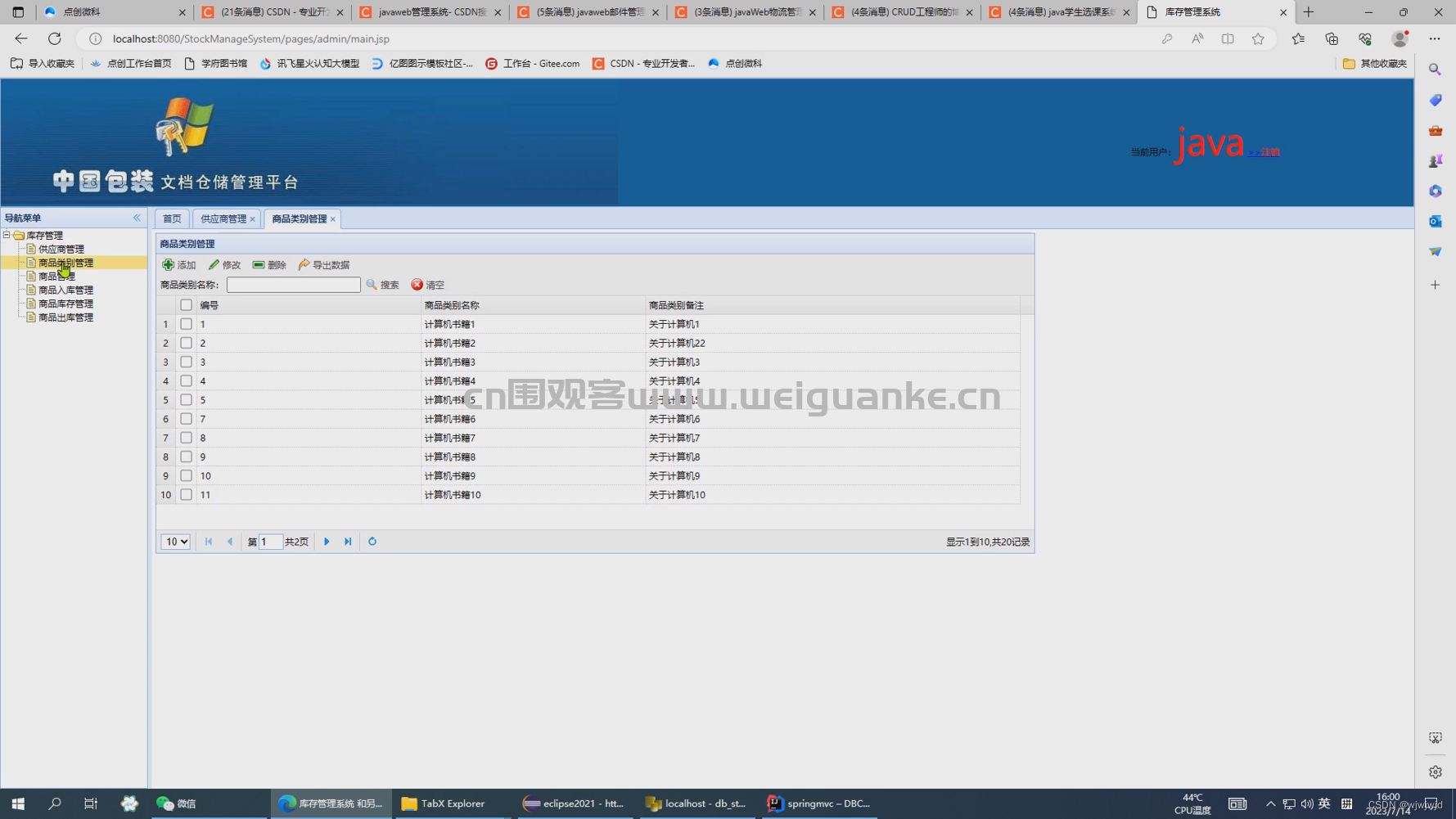
Task: Add page to favorites star icon
Action: 1258,38
